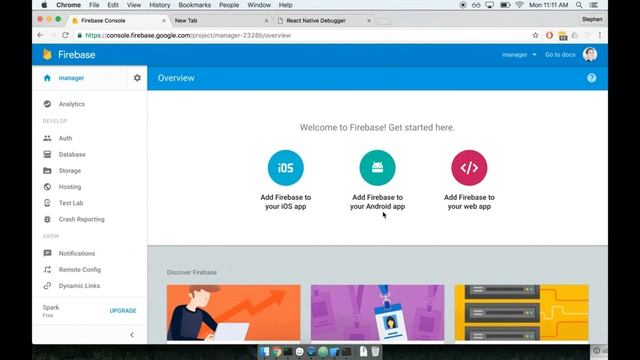Screen dimensions: 640x360
Task: Open the Dynamic Links section
Action: click(79, 286)
